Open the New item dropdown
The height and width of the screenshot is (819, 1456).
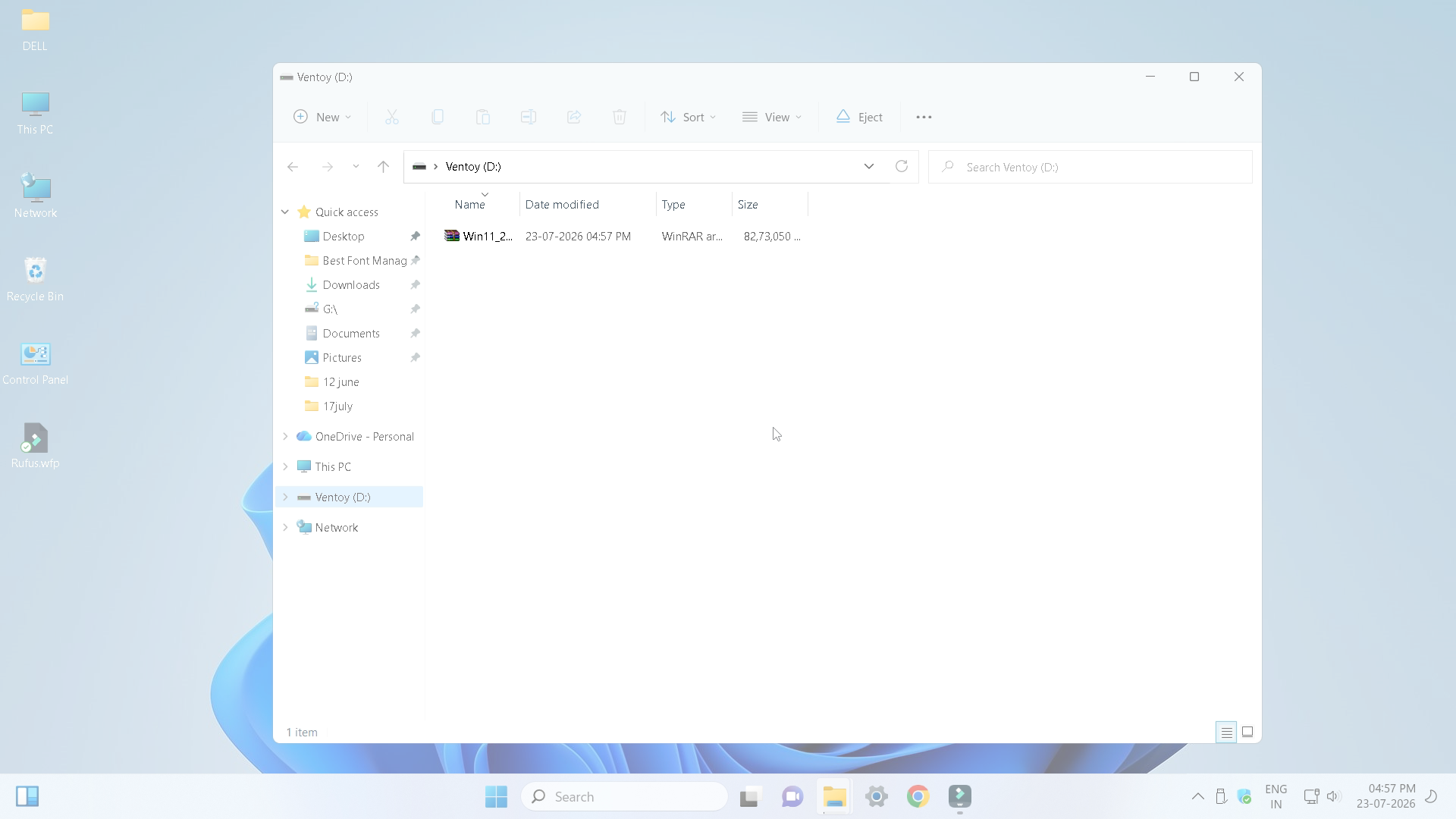coord(322,117)
